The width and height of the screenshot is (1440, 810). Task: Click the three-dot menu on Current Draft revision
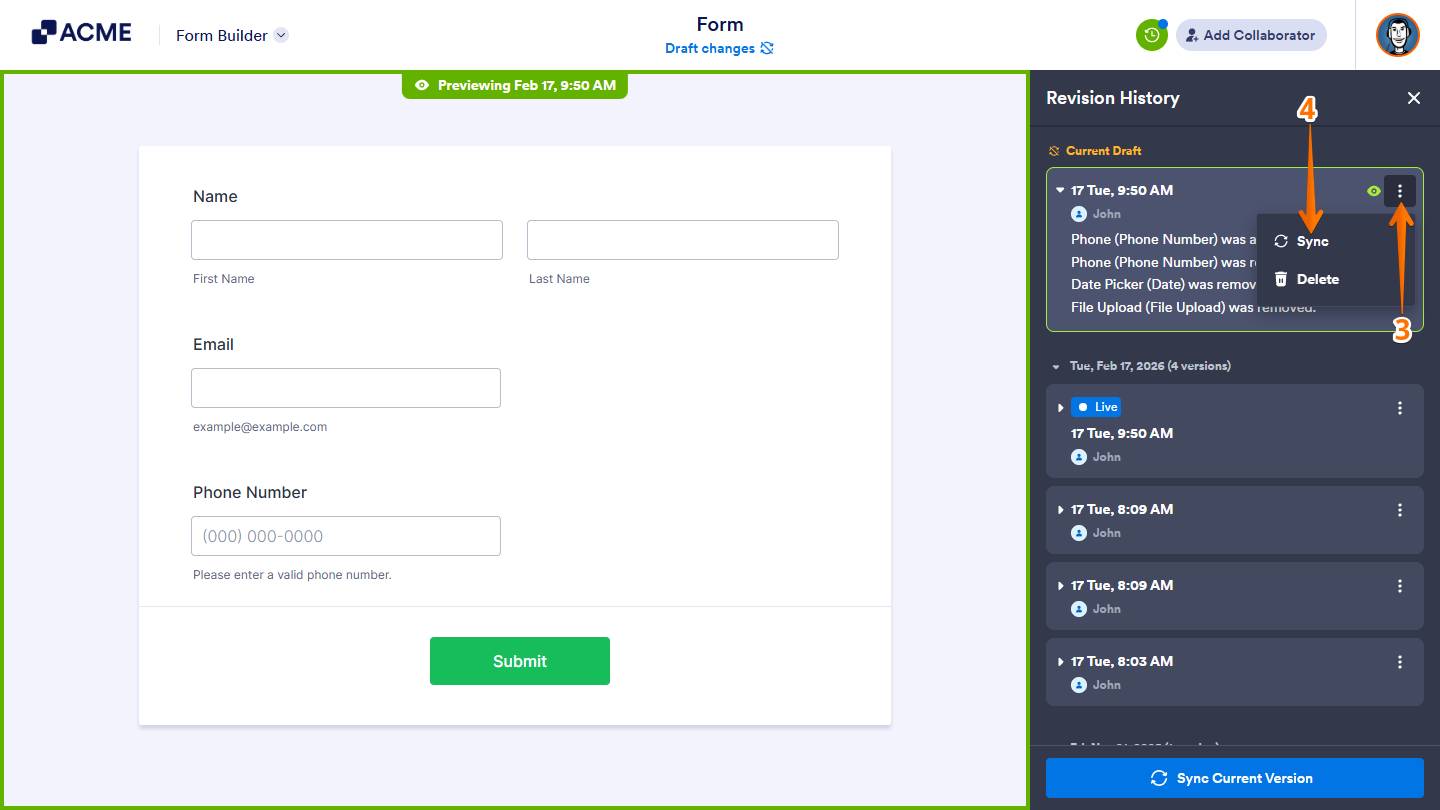1400,191
